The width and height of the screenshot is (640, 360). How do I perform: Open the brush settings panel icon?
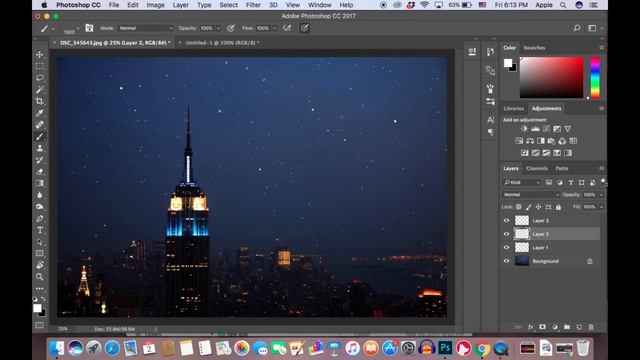point(89,28)
